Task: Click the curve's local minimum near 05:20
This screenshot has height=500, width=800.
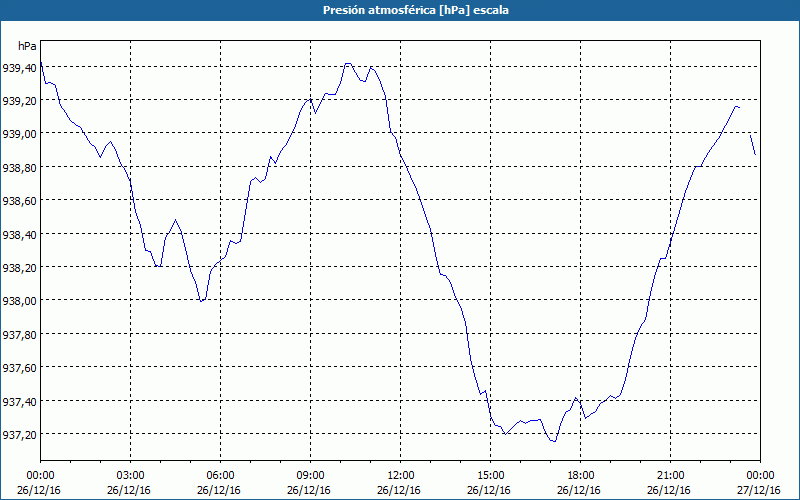Action: pyautogui.click(x=201, y=301)
